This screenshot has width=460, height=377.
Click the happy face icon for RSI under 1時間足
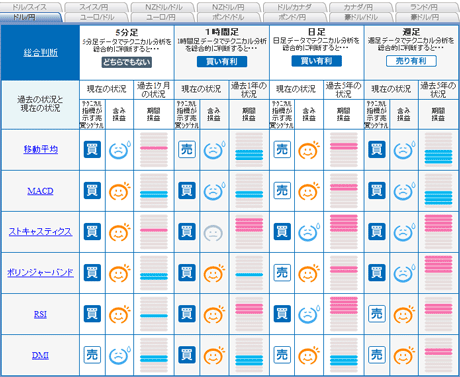coord(214,314)
